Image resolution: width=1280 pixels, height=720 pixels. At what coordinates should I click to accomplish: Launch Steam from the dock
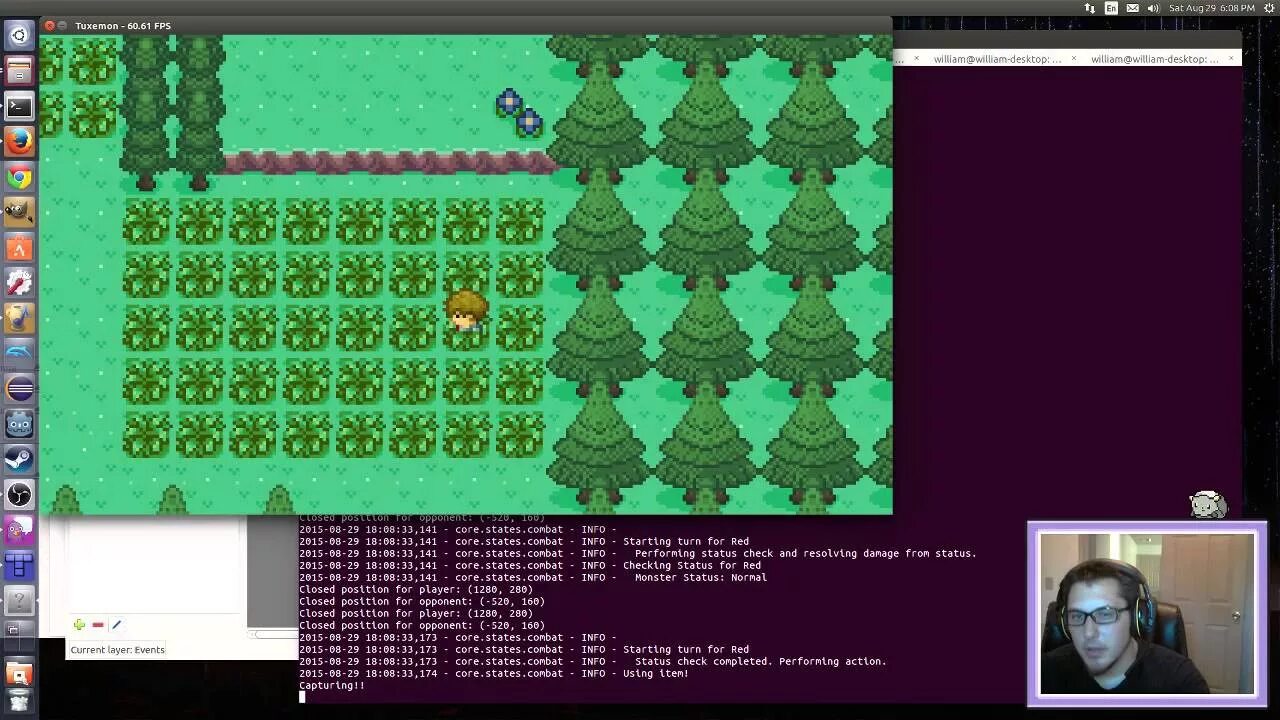(19, 459)
